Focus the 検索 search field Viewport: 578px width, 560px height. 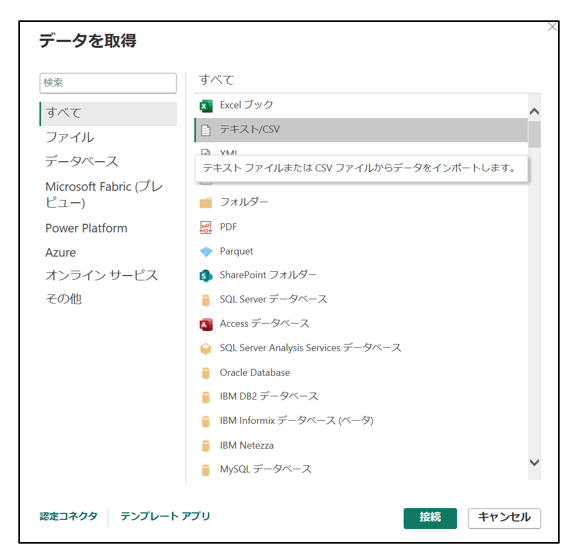coord(108,83)
